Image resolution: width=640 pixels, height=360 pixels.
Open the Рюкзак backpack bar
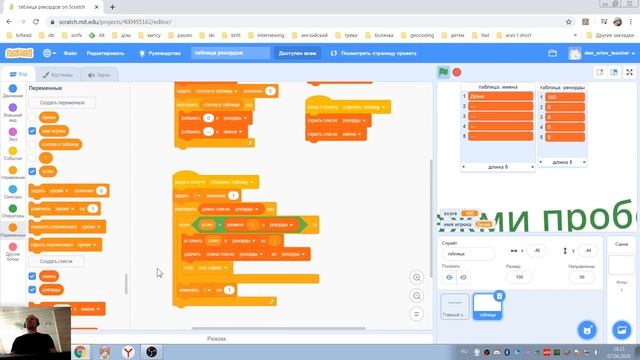coord(216,339)
